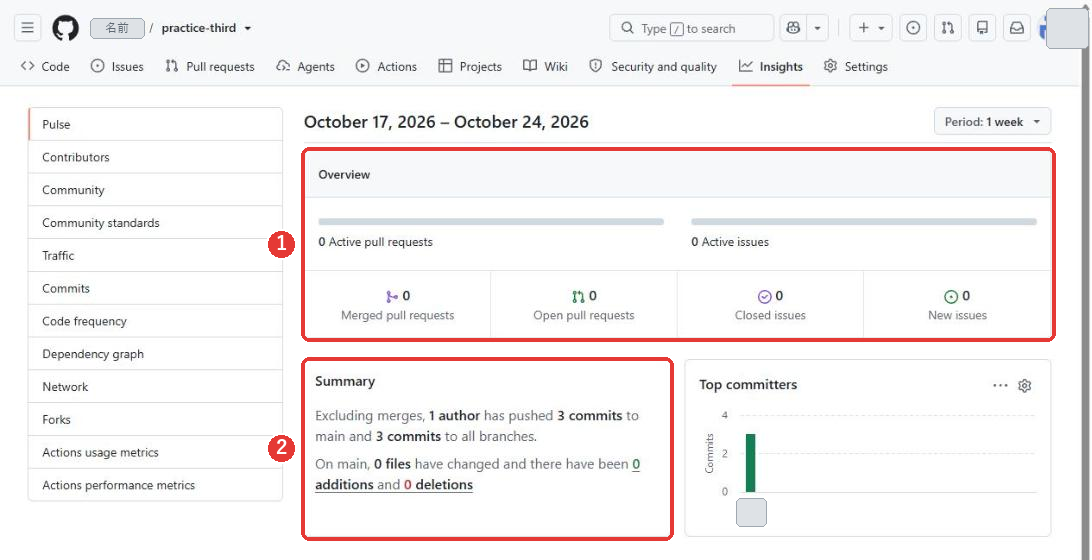Click the closed issue check icon
The width and height of the screenshot is (1092, 560).
pos(765,297)
